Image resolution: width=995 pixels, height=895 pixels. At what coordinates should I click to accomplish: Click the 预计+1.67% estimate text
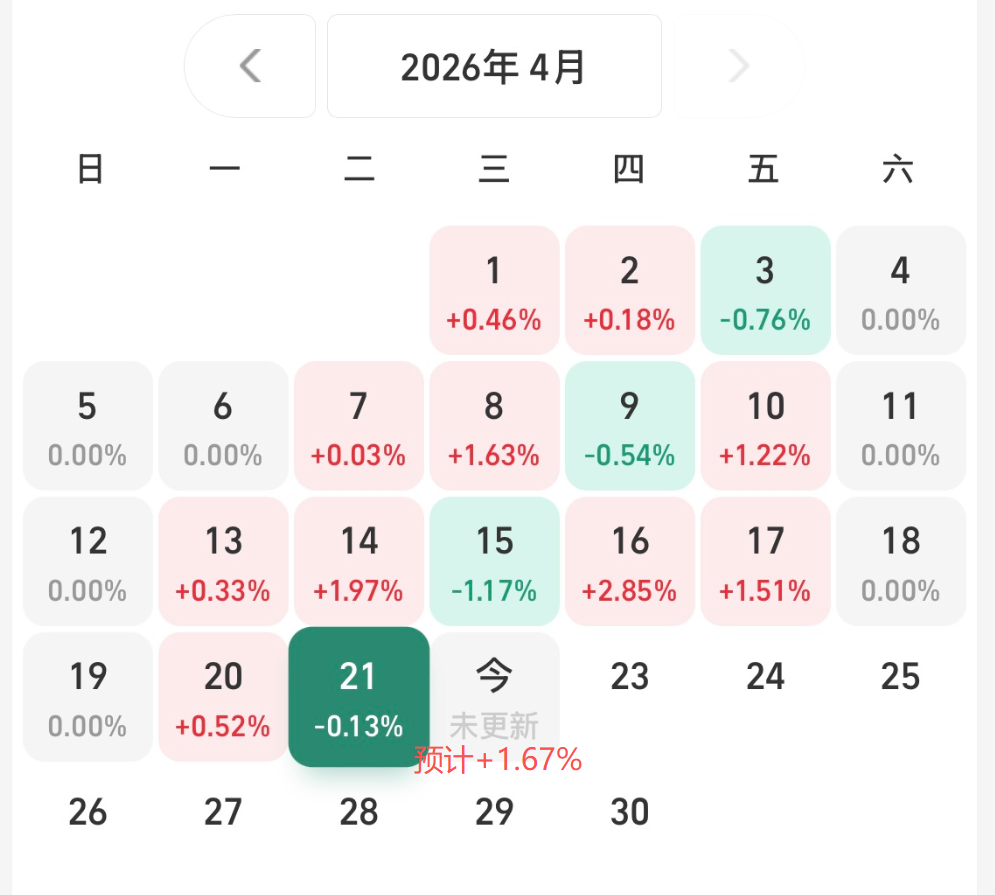point(498,760)
